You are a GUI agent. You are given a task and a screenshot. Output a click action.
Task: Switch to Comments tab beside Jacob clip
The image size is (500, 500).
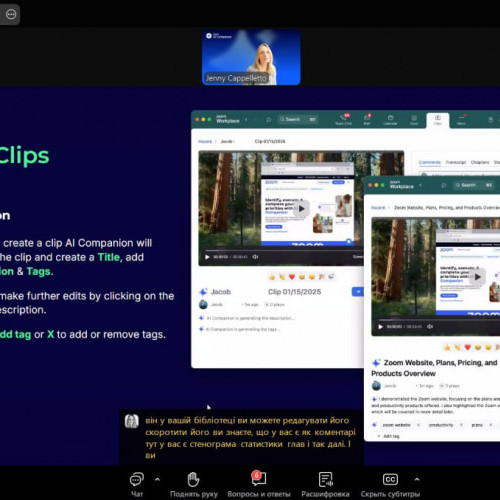(430, 162)
